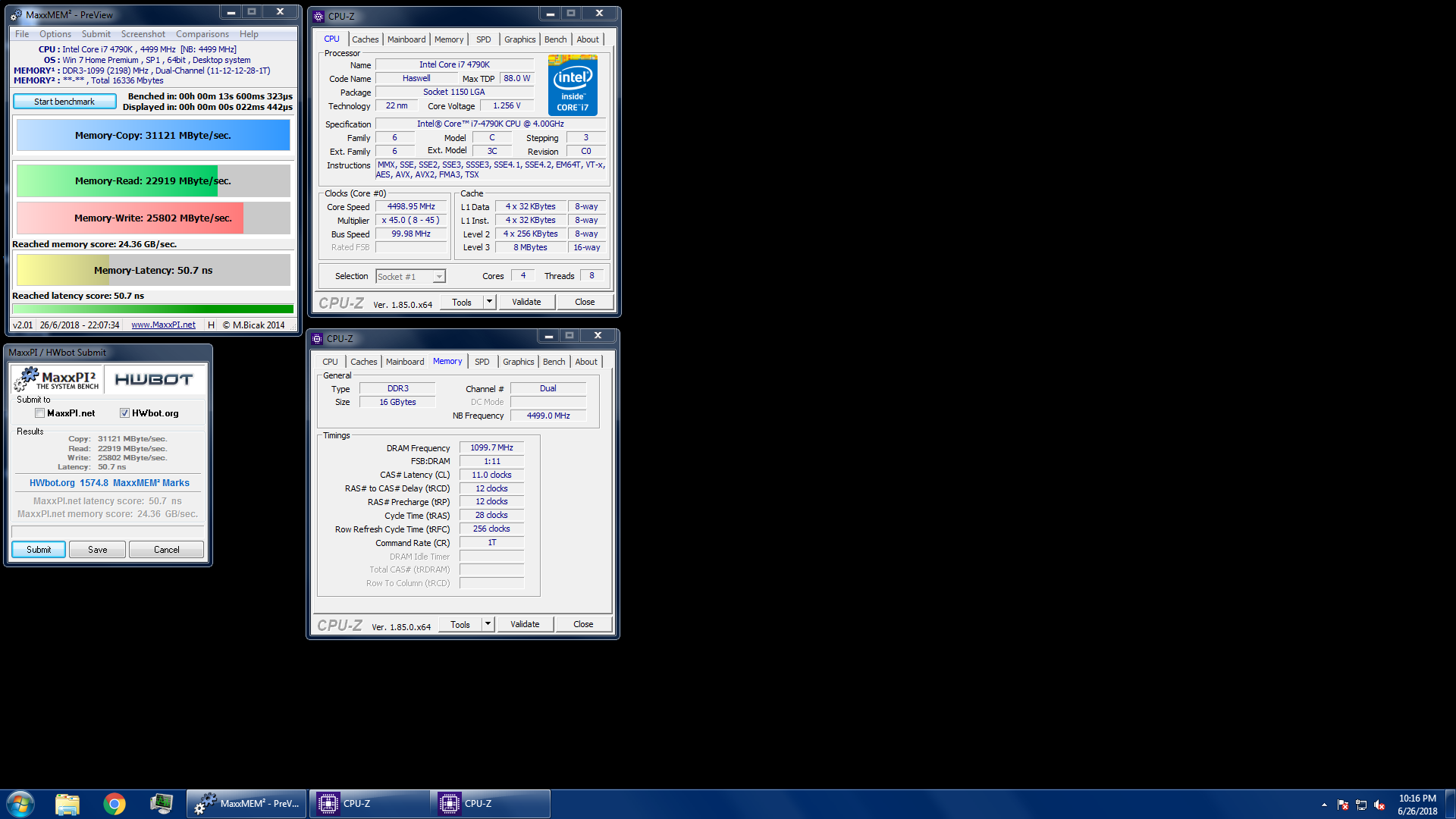
Task: Click the top CPU-Z window title icon
Action: (x=318, y=16)
